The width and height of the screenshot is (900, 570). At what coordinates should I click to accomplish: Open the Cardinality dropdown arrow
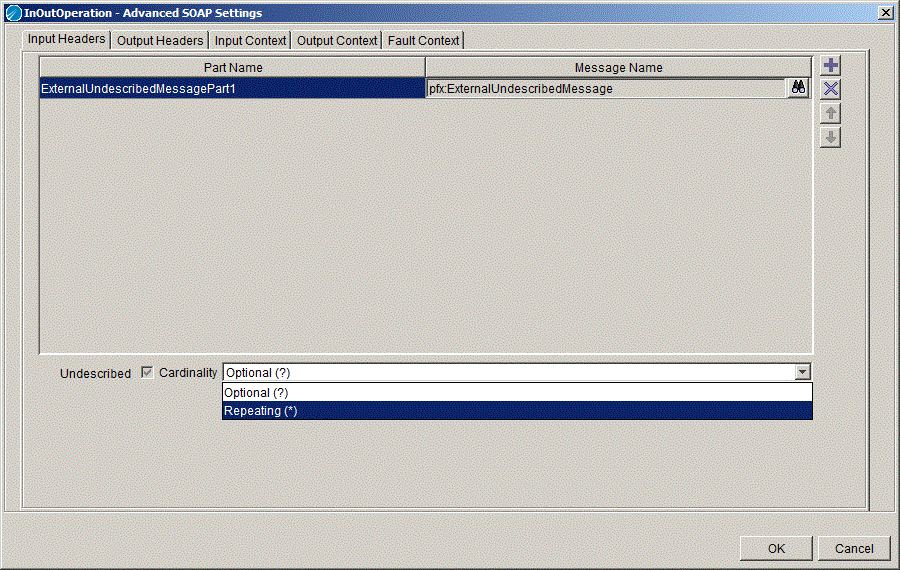[x=802, y=373]
